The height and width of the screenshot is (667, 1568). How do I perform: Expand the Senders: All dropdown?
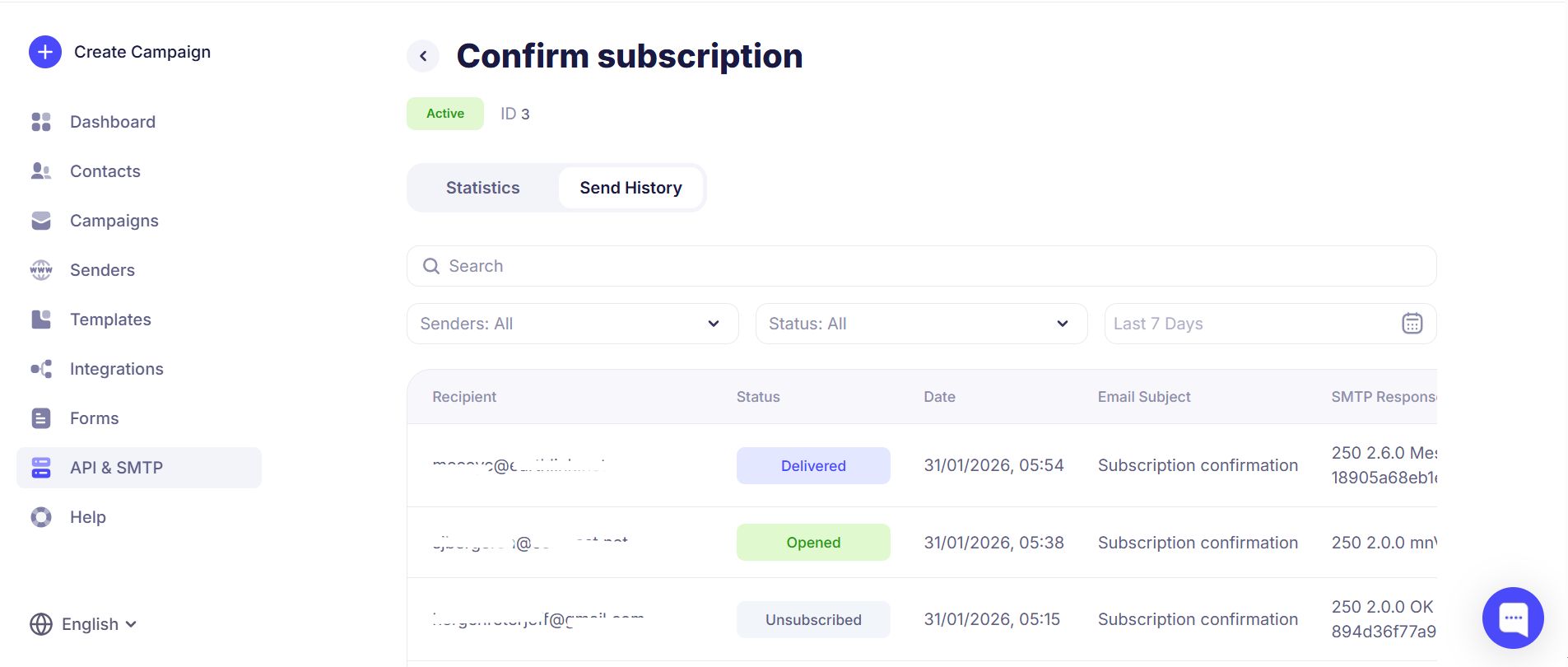coord(572,324)
